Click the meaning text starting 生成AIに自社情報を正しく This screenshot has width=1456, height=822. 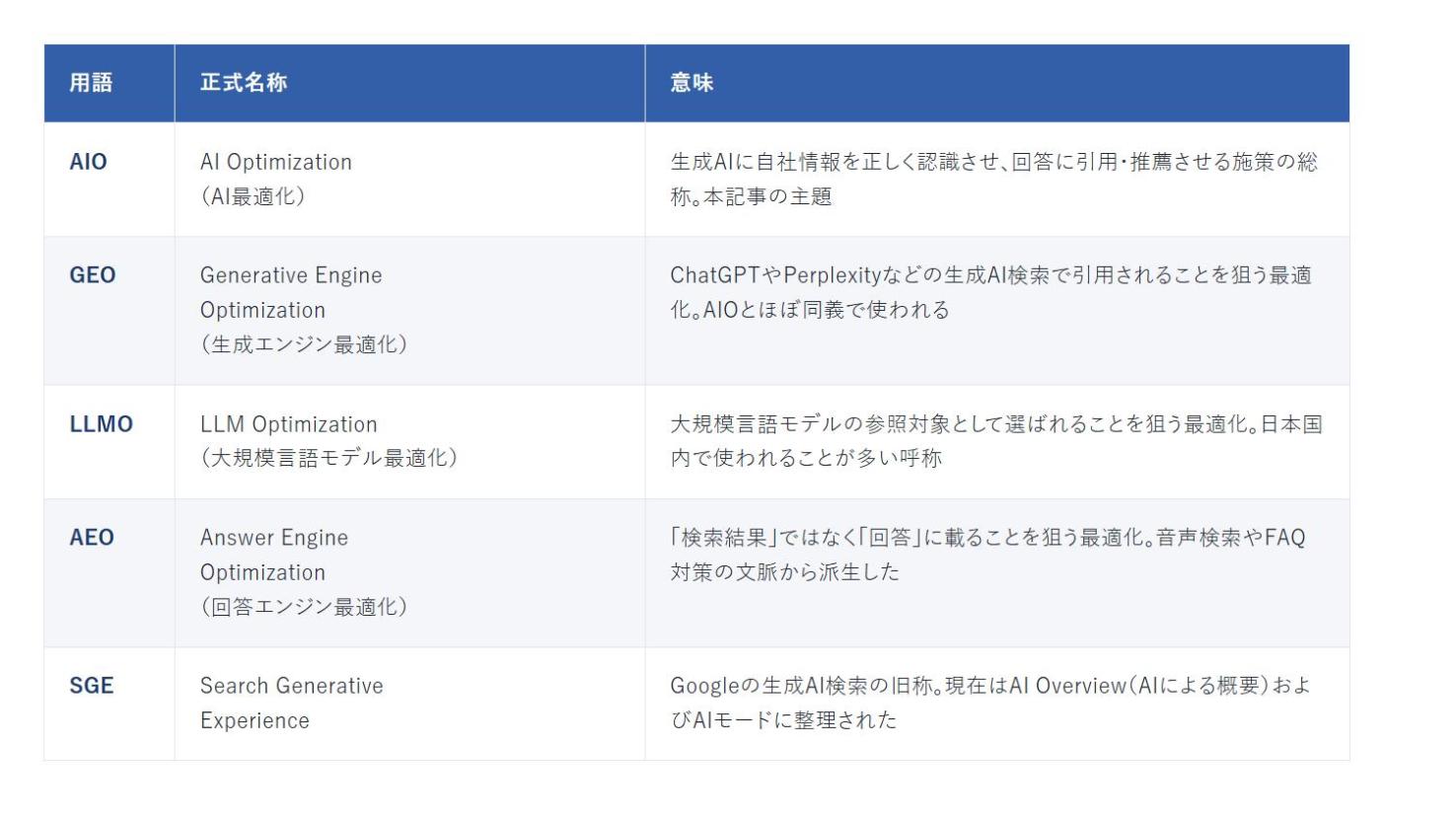pyautogui.click(x=993, y=180)
